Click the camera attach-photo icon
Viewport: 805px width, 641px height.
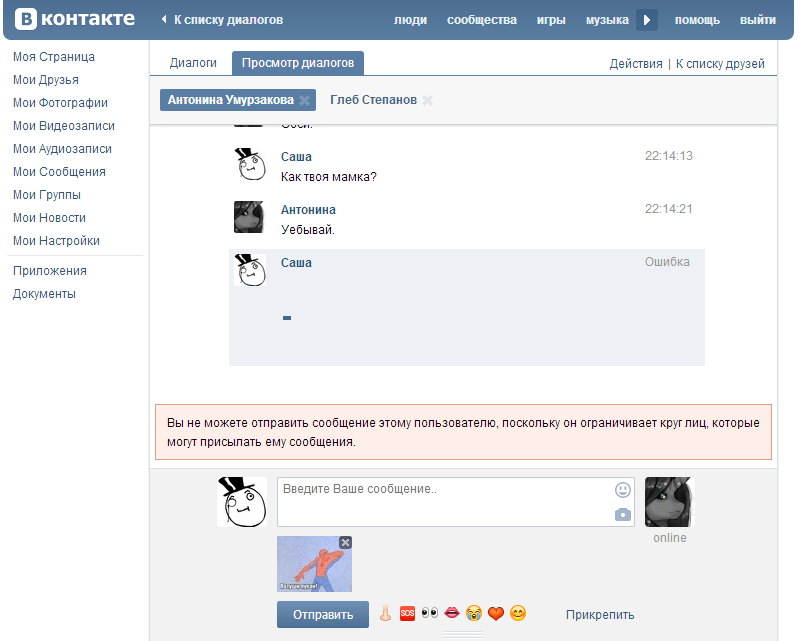pyautogui.click(x=623, y=514)
